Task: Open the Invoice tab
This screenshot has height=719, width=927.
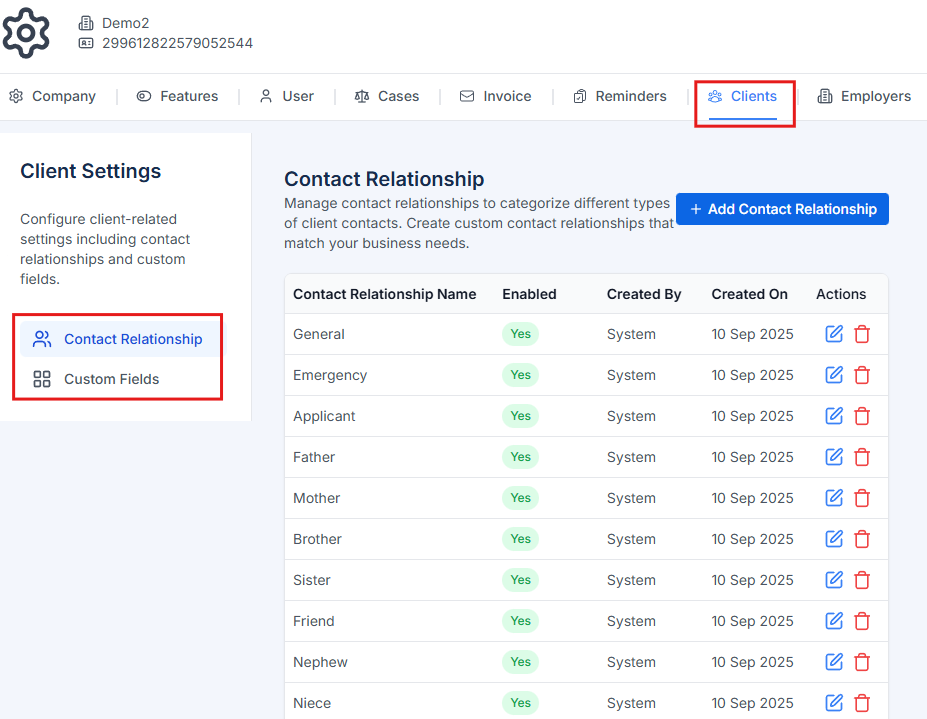Action: (x=495, y=96)
